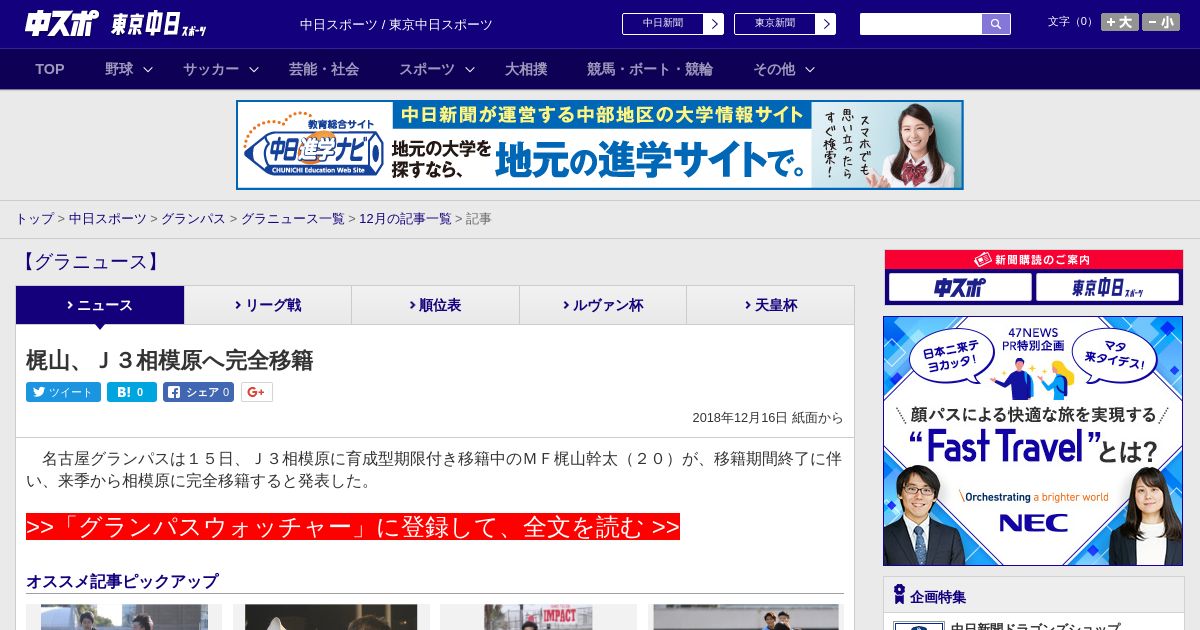Image resolution: width=1200 pixels, height=630 pixels.
Task: Open 競馬・ボート・競輪 navigation item
Action: point(650,69)
